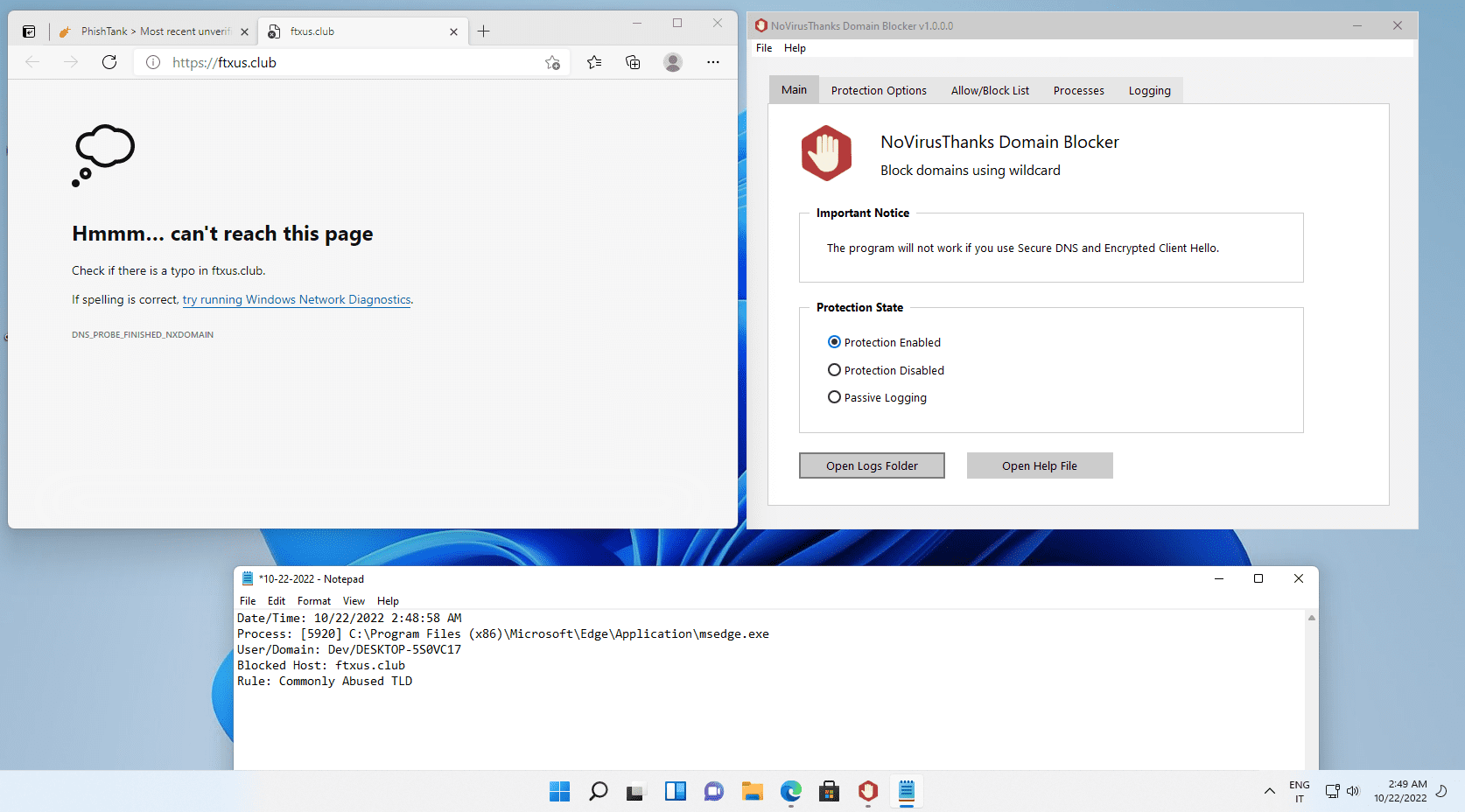1465x812 pixels.
Task: Close the ftxus.club tab
Action: pyautogui.click(x=453, y=31)
